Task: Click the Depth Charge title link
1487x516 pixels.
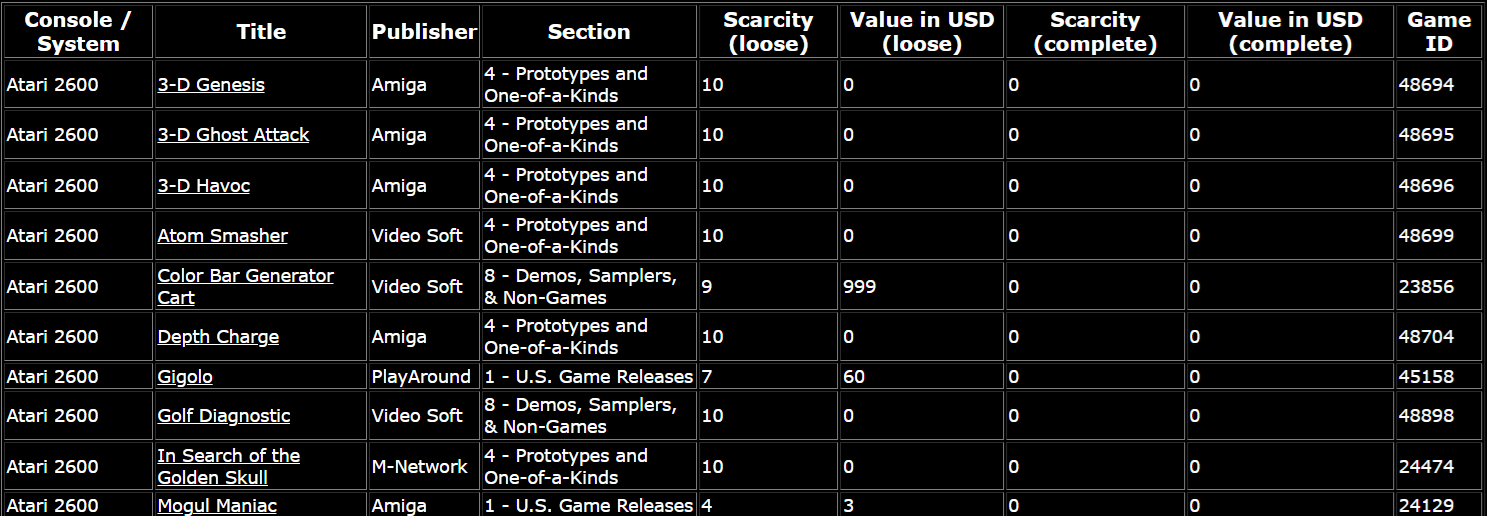Action: (218, 337)
